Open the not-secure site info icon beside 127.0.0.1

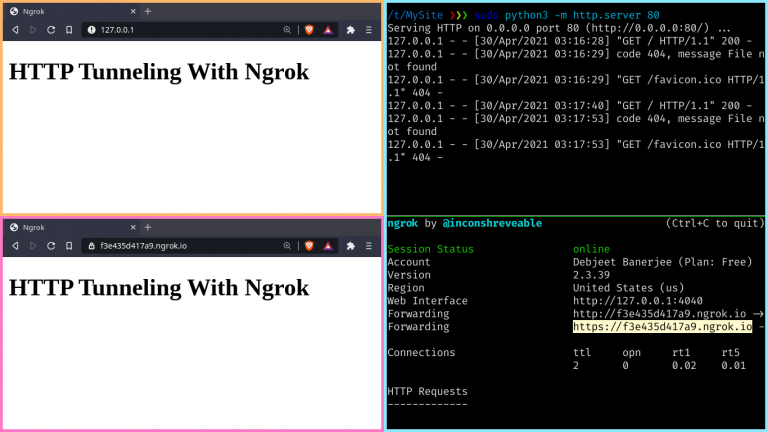(91, 30)
